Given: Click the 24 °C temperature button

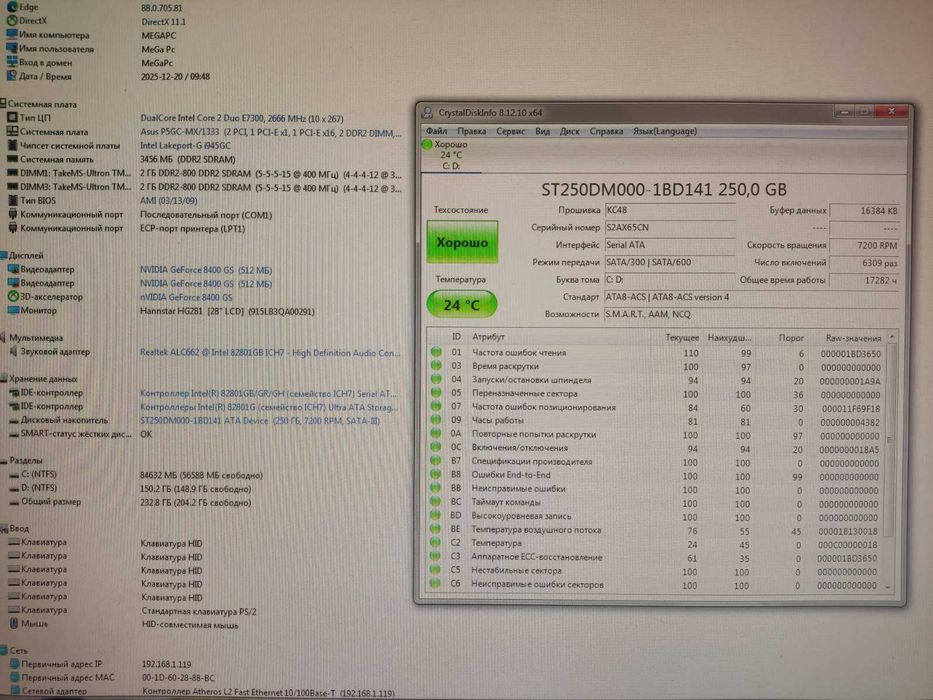Looking at the screenshot, I should point(462,305).
